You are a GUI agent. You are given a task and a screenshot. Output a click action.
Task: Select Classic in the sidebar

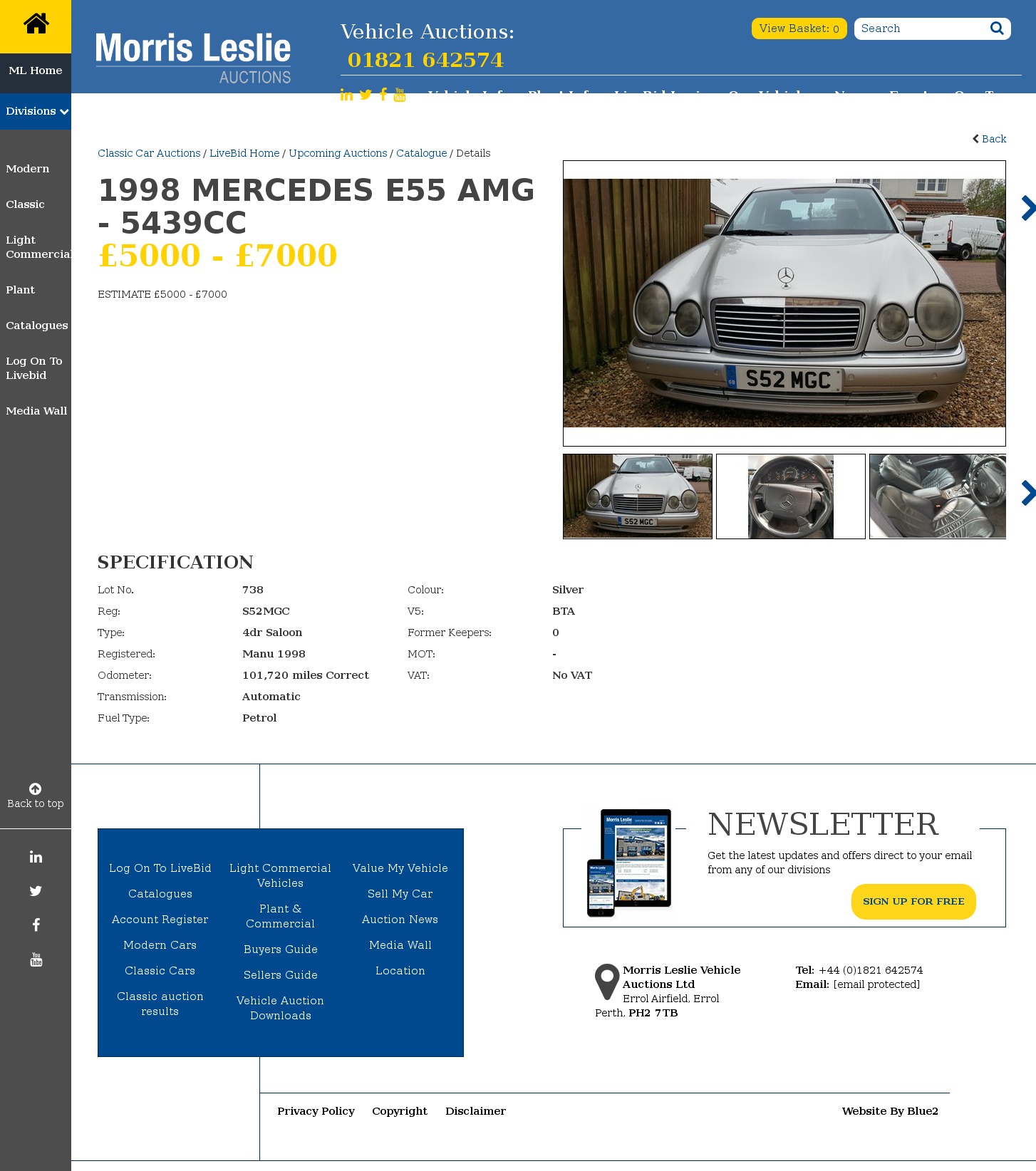(25, 204)
